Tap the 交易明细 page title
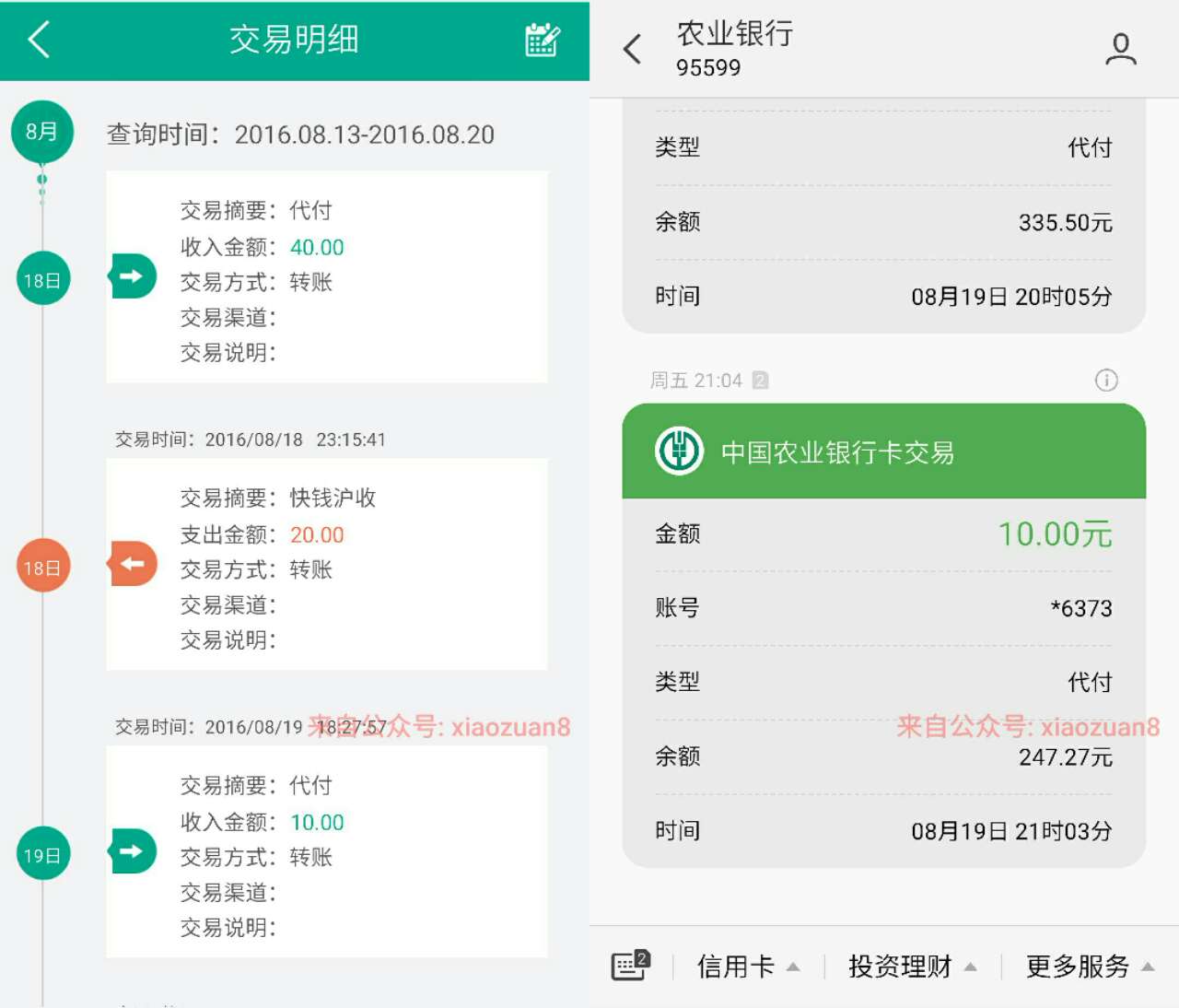The image size is (1179, 1008). tap(294, 40)
